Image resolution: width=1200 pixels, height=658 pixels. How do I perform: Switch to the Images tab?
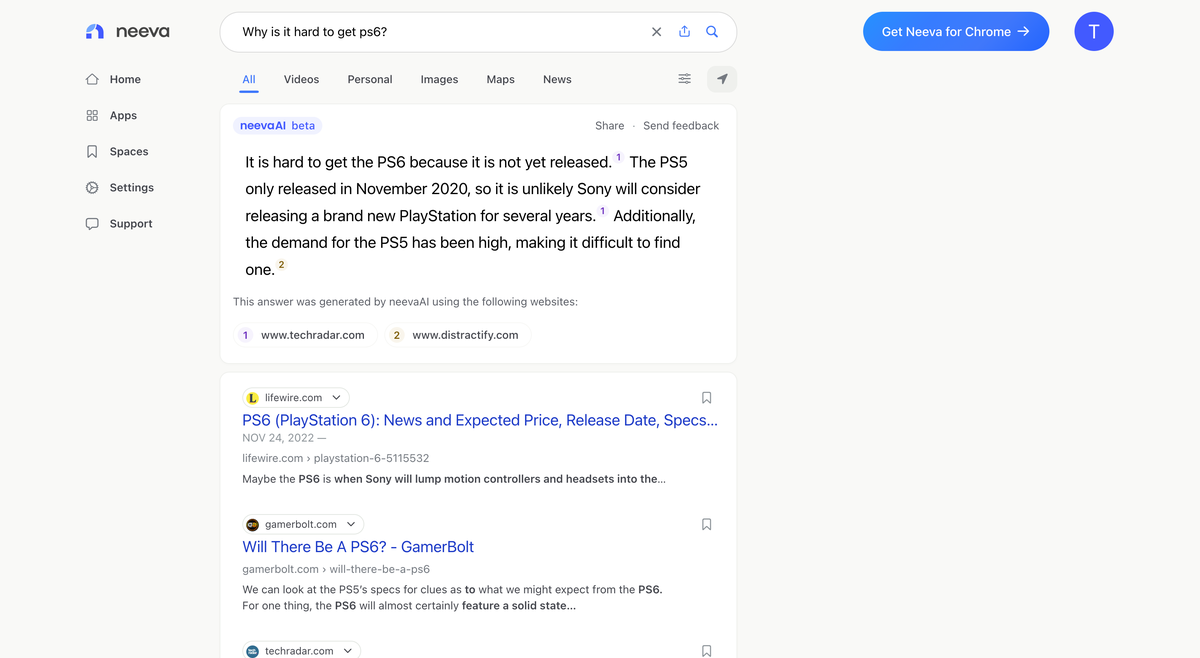point(439,79)
